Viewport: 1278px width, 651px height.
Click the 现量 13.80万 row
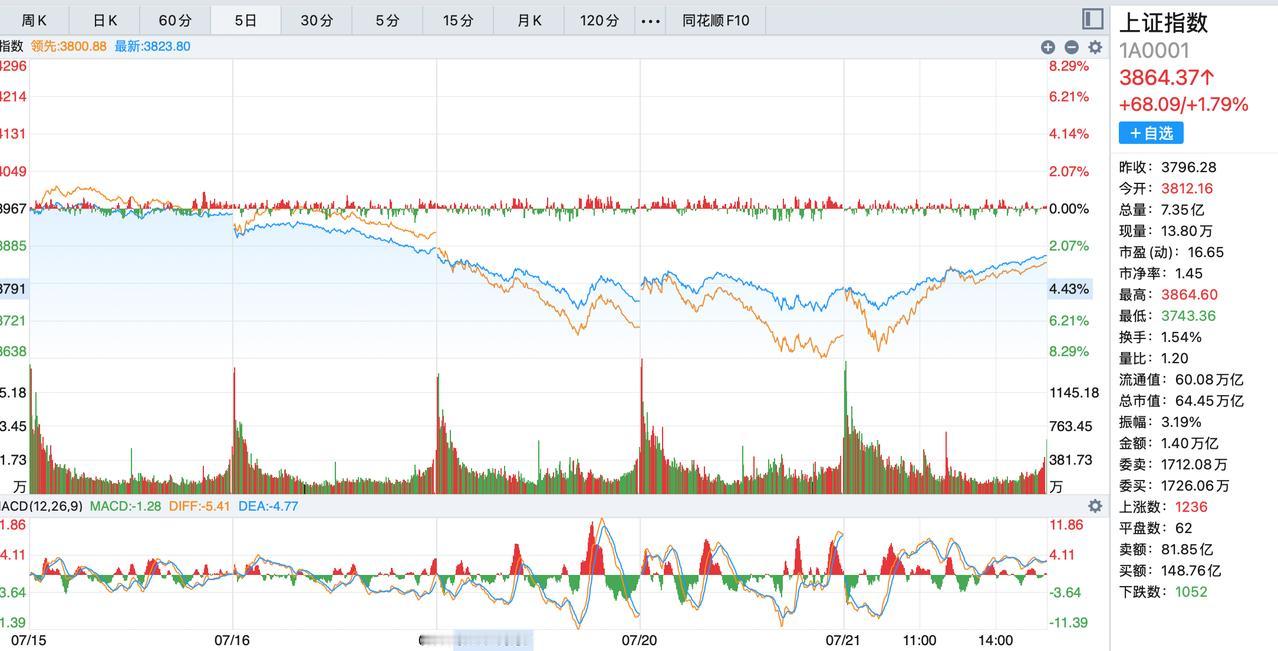[x=1165, y=231]
